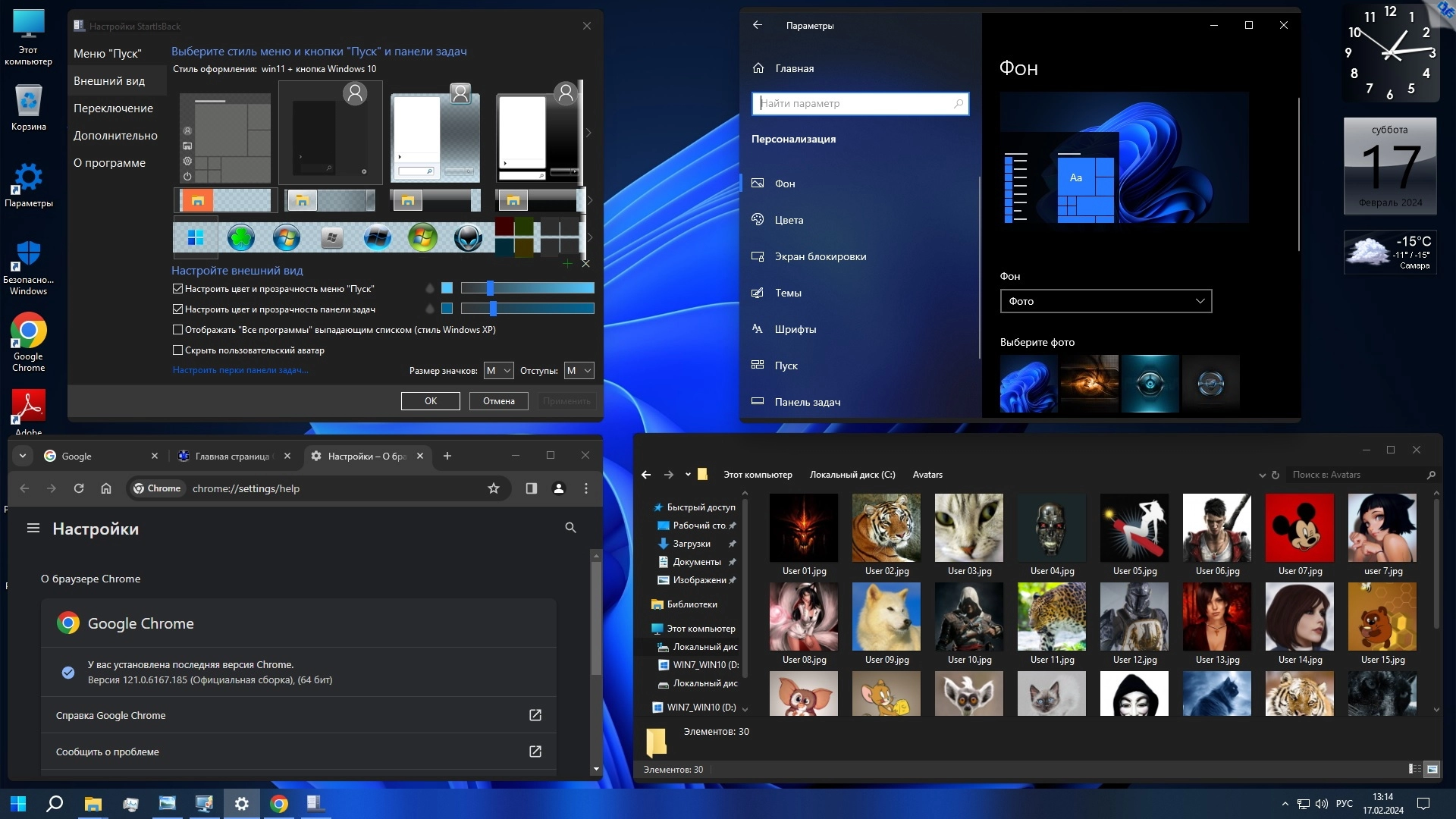Uncheck Start menu color and transparency checkbox
The width and height of the screenshot is (1456, 819).
(x=177, y=289)
